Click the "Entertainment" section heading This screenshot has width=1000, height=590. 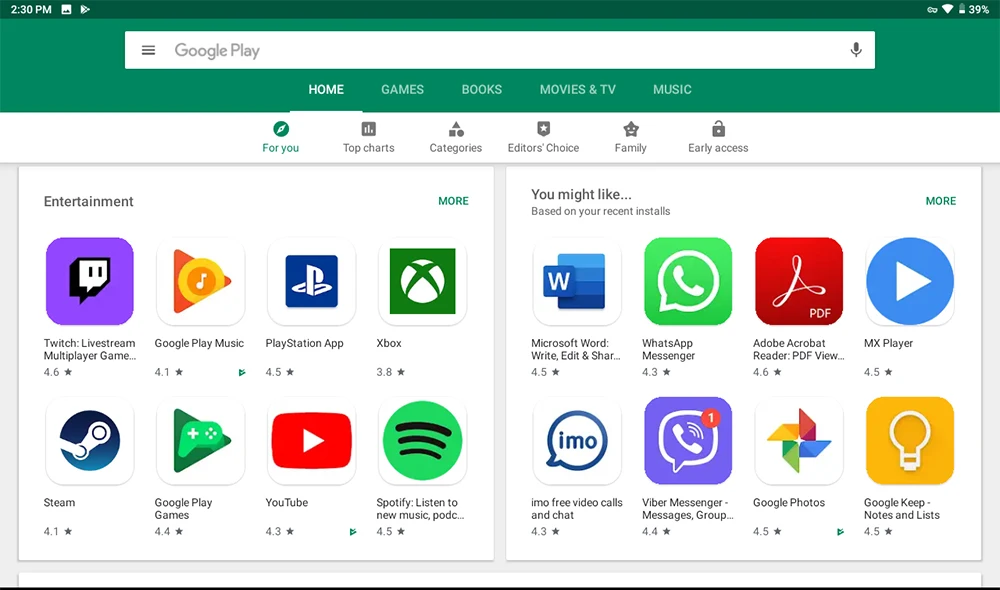pos(89,202)
